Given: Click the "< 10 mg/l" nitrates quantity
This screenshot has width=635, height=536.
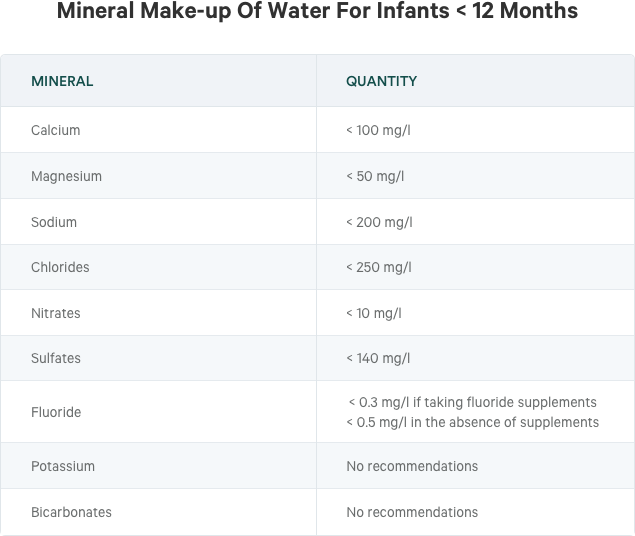Looking at the screenshot, I should [374, 313].
